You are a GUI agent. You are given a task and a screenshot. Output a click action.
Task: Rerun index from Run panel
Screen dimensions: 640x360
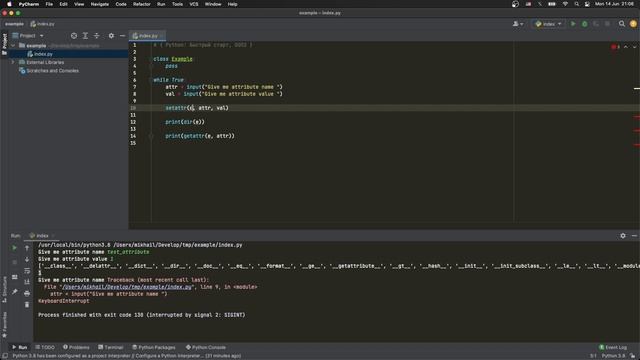(14, 248)
